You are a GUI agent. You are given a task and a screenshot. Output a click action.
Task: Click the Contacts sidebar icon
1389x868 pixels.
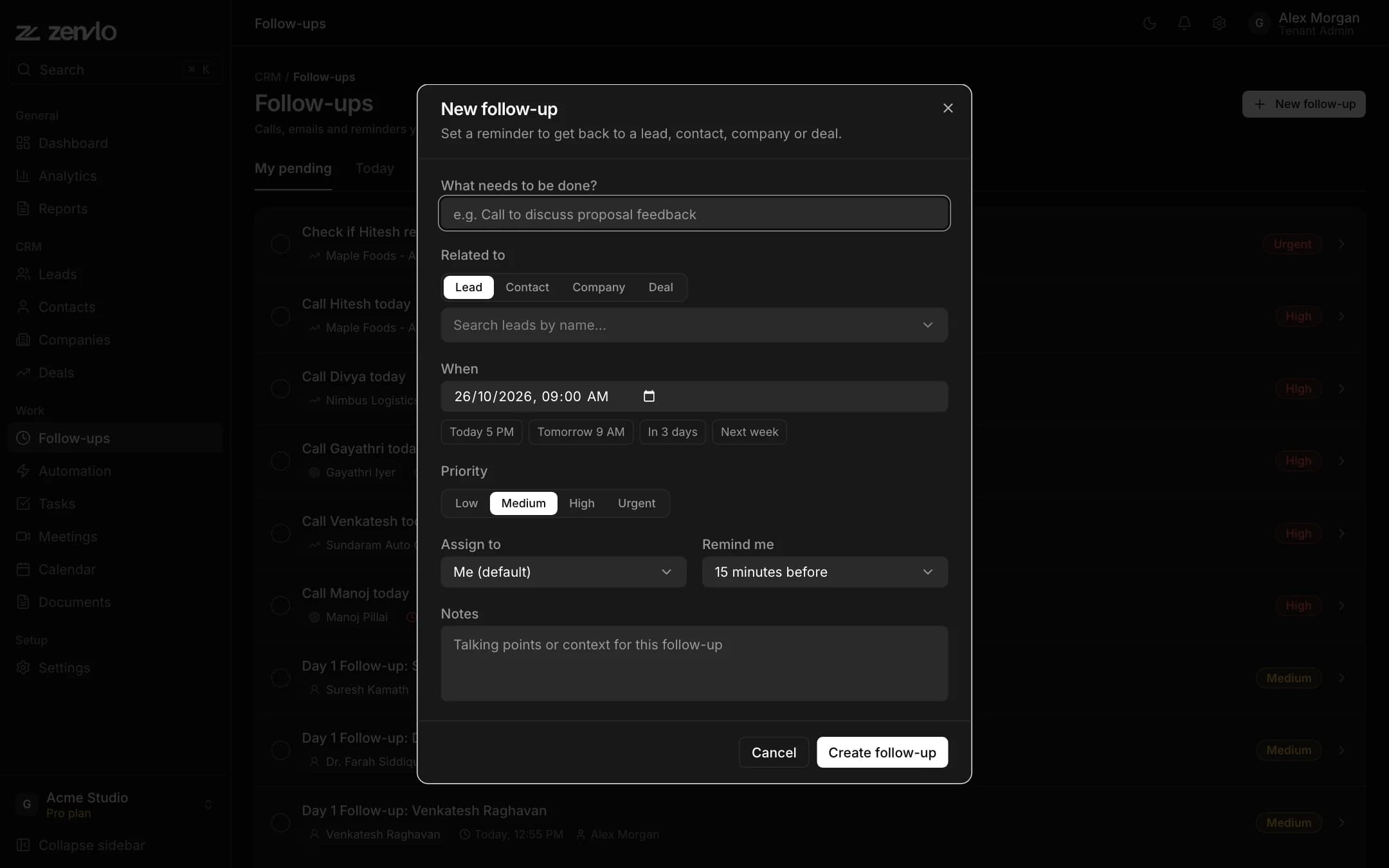click(x=23, y=307)
